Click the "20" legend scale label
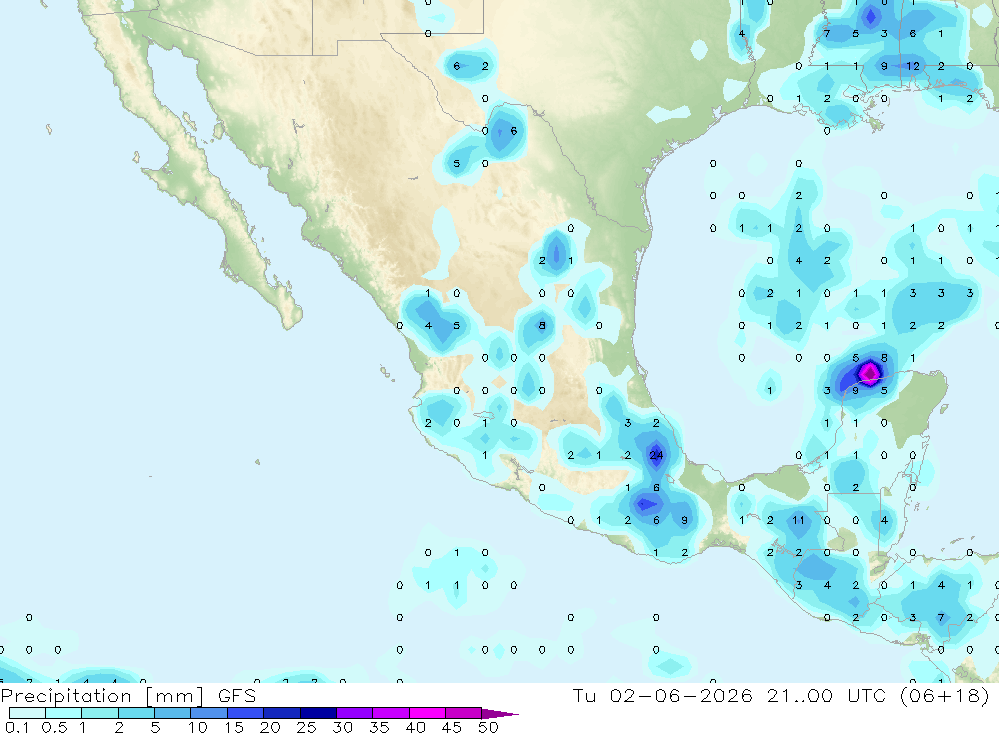This screenshot has height=733, width=1000. pos(270,727)
